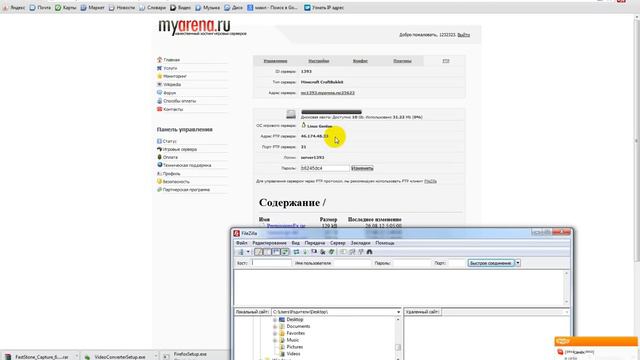Click the Хост input field
The width and height of the screenshot is (640, 360).
click(x=271, y=263)
